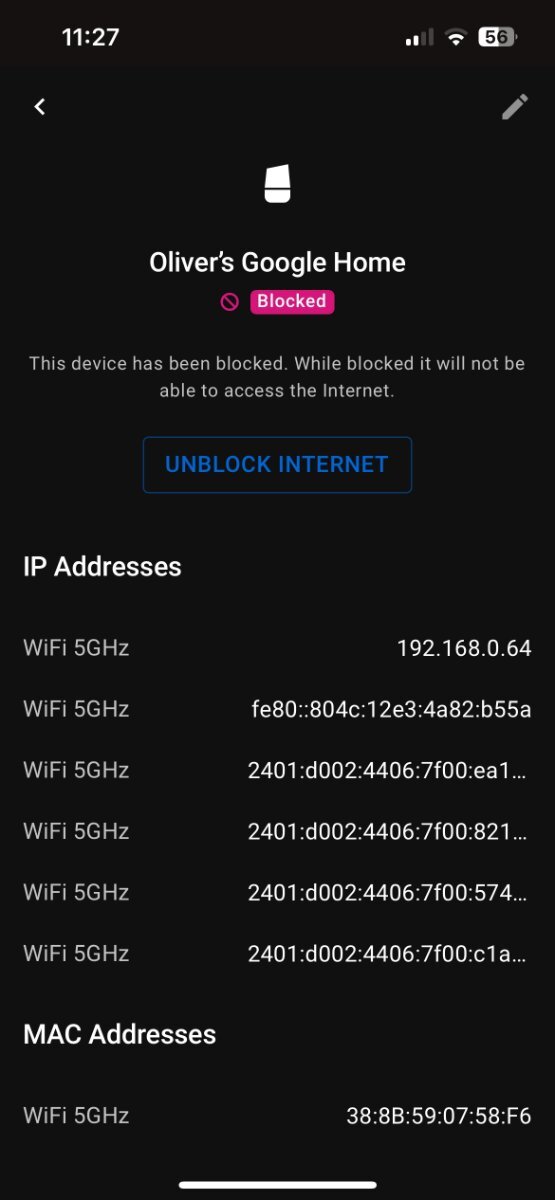Click the UNBLOCK INTERNET button
The image size is (555, 1200).
pyautogui.click(x=277, y=464)
